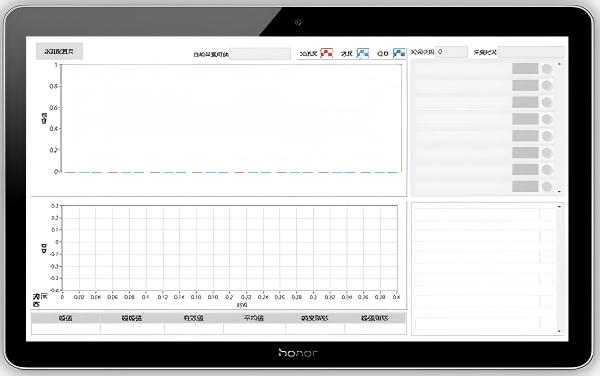Click the fourth column header of the statistics table
Screen dimensions: 600x376
(x=254, y=318)
